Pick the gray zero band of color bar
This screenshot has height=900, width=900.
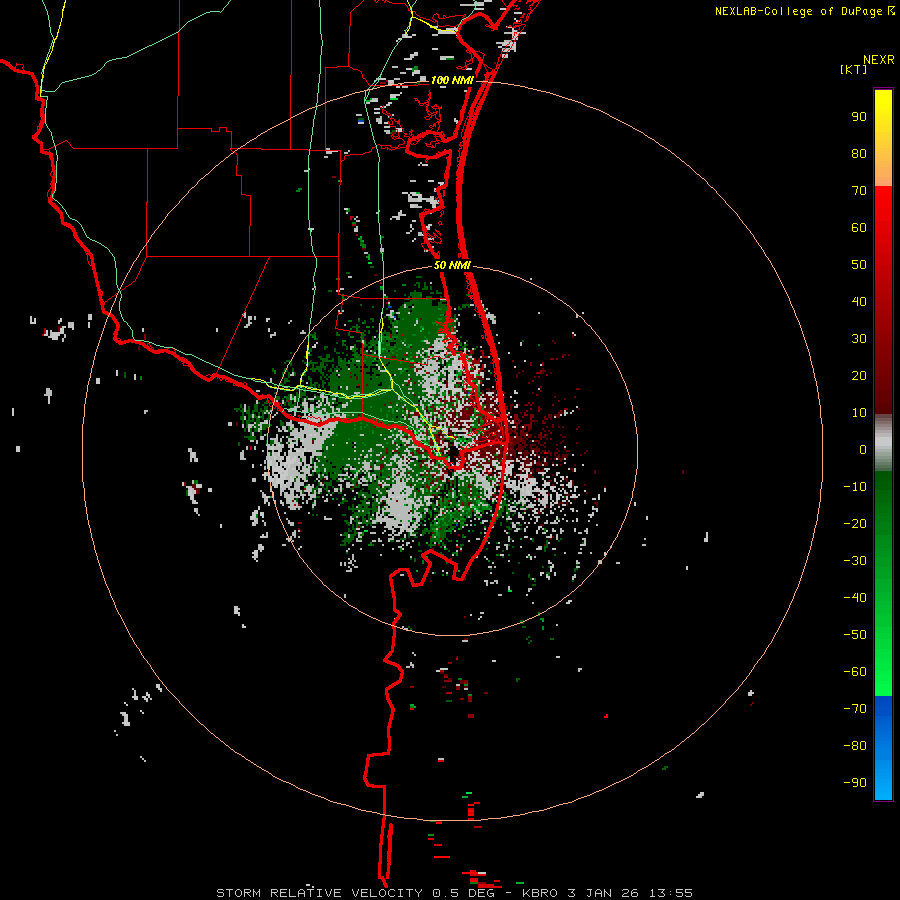(883, 443)
